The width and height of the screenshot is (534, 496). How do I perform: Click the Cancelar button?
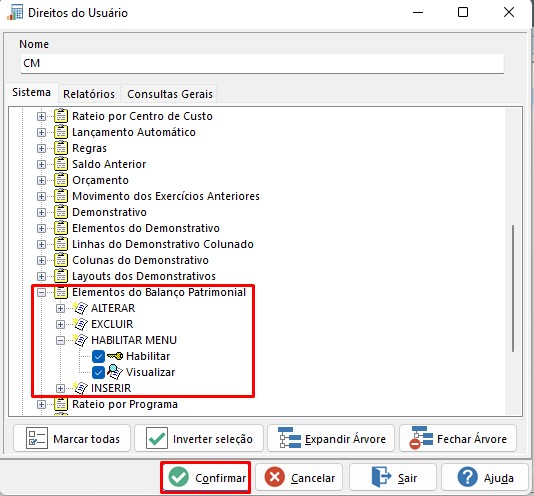(299, 478)
